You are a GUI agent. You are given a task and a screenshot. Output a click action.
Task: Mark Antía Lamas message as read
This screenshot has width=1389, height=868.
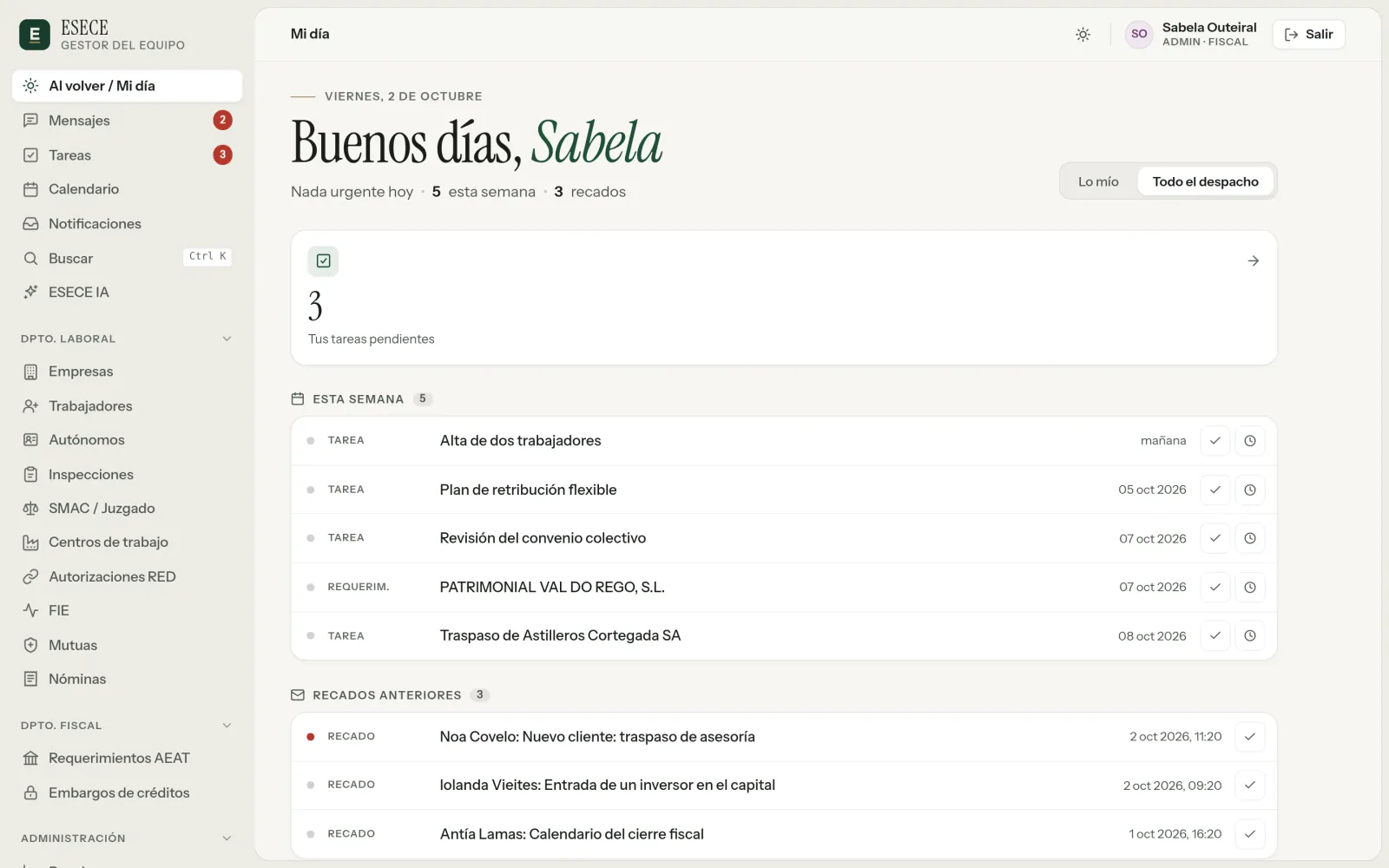tap(1250, 834)
